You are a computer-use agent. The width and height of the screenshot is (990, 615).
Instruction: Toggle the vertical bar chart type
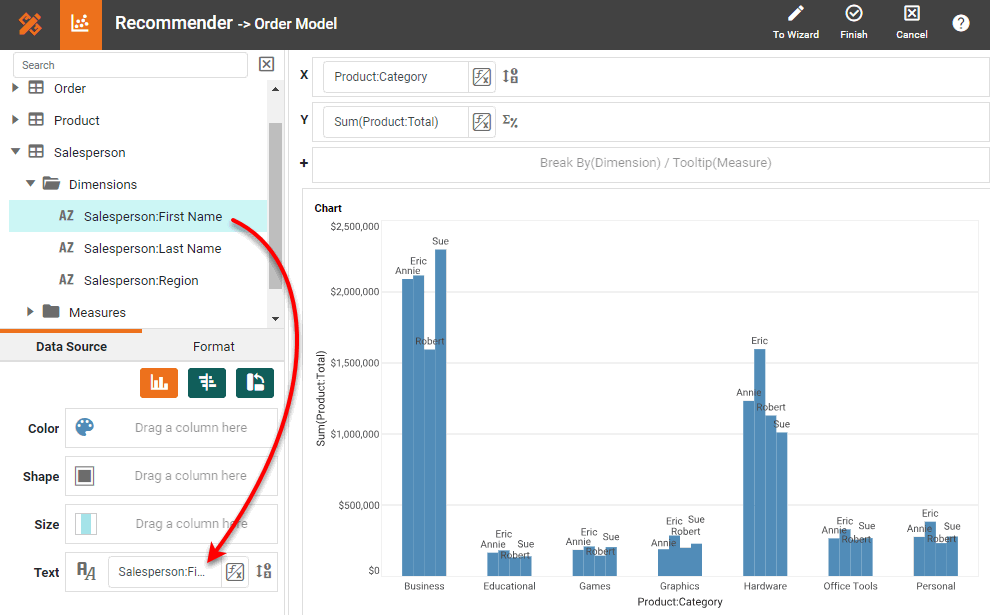pos(159,383)
